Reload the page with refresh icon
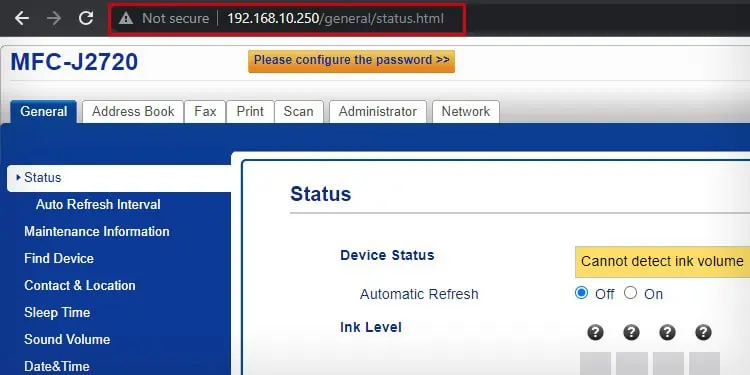The width and height of the screenshot is (750, 375). click(86, 18)
